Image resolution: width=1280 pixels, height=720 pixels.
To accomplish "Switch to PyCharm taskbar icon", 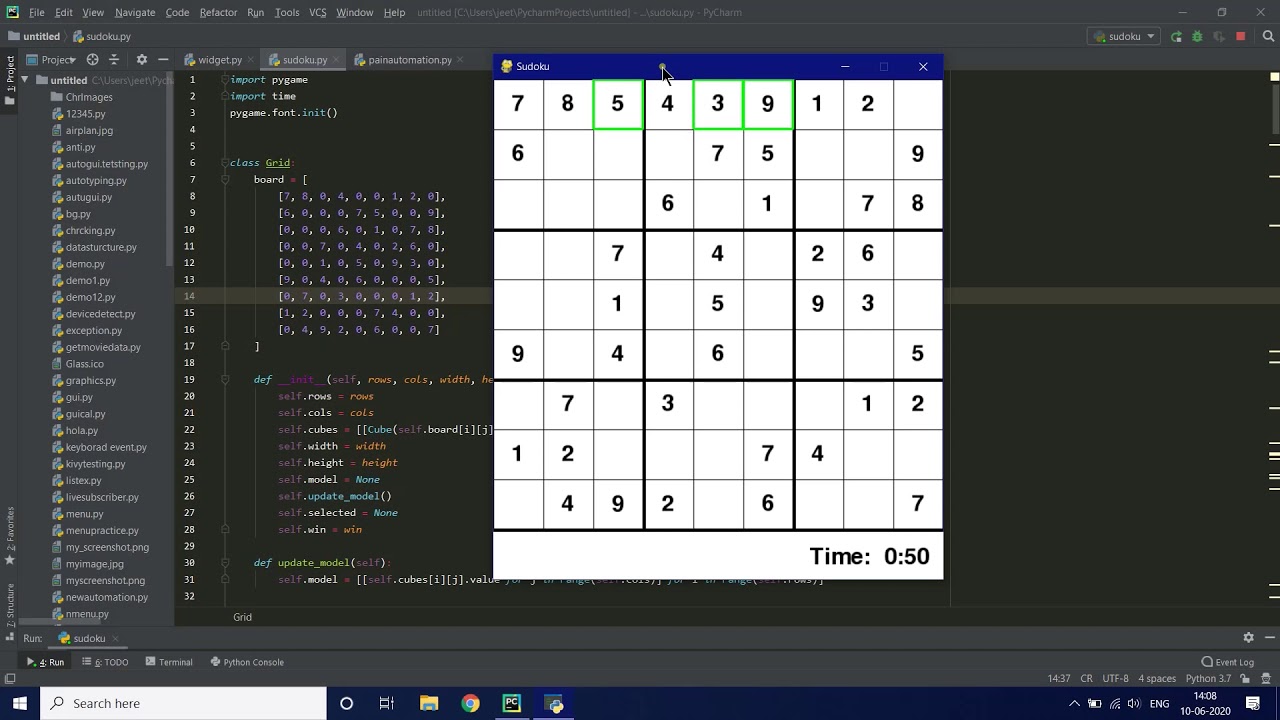I will tap(512, 703).
